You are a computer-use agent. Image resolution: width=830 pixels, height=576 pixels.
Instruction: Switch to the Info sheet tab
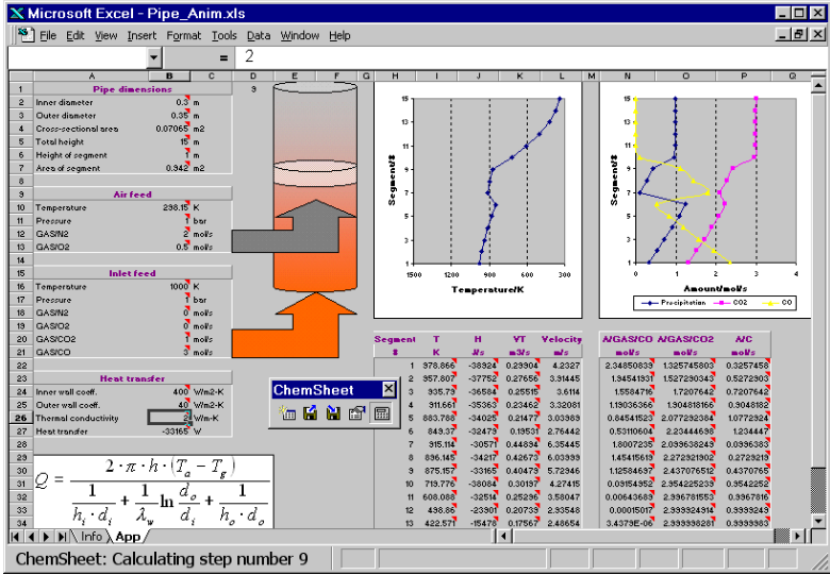pyautogui.click(x=92, y=536)
